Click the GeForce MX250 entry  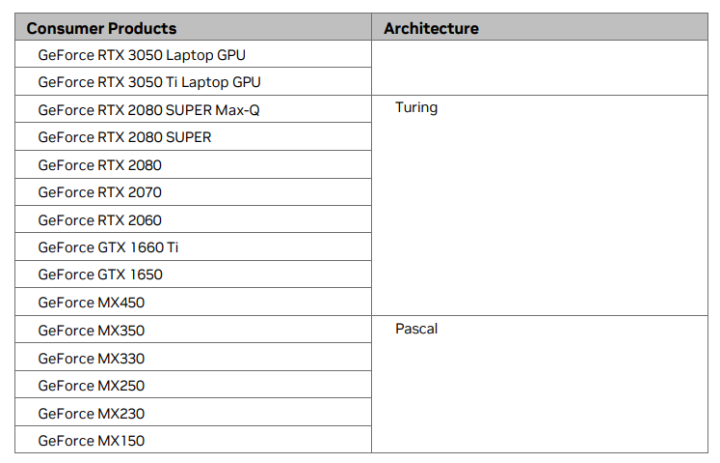(85, 385)
